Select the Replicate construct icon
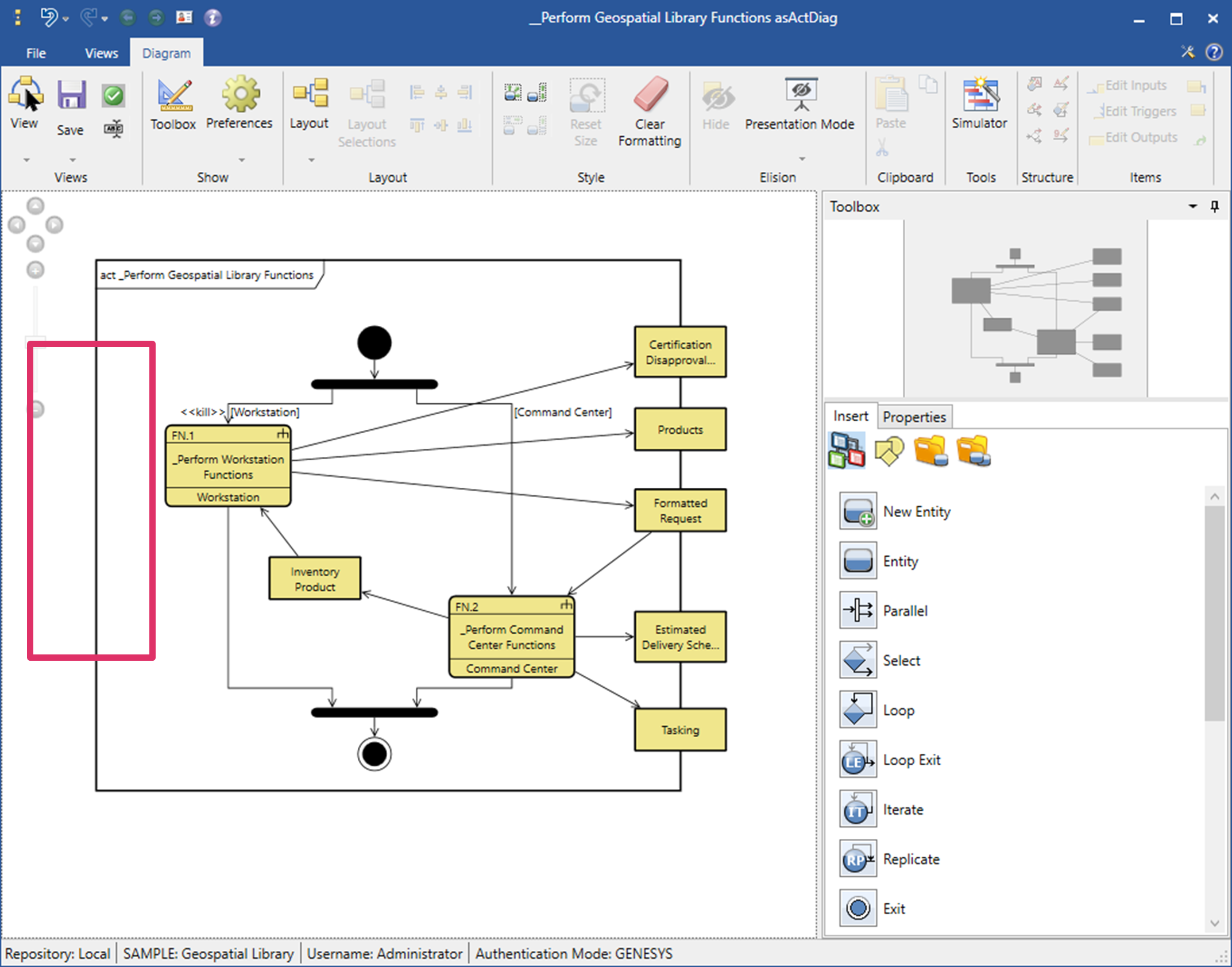 click(858, 859)
